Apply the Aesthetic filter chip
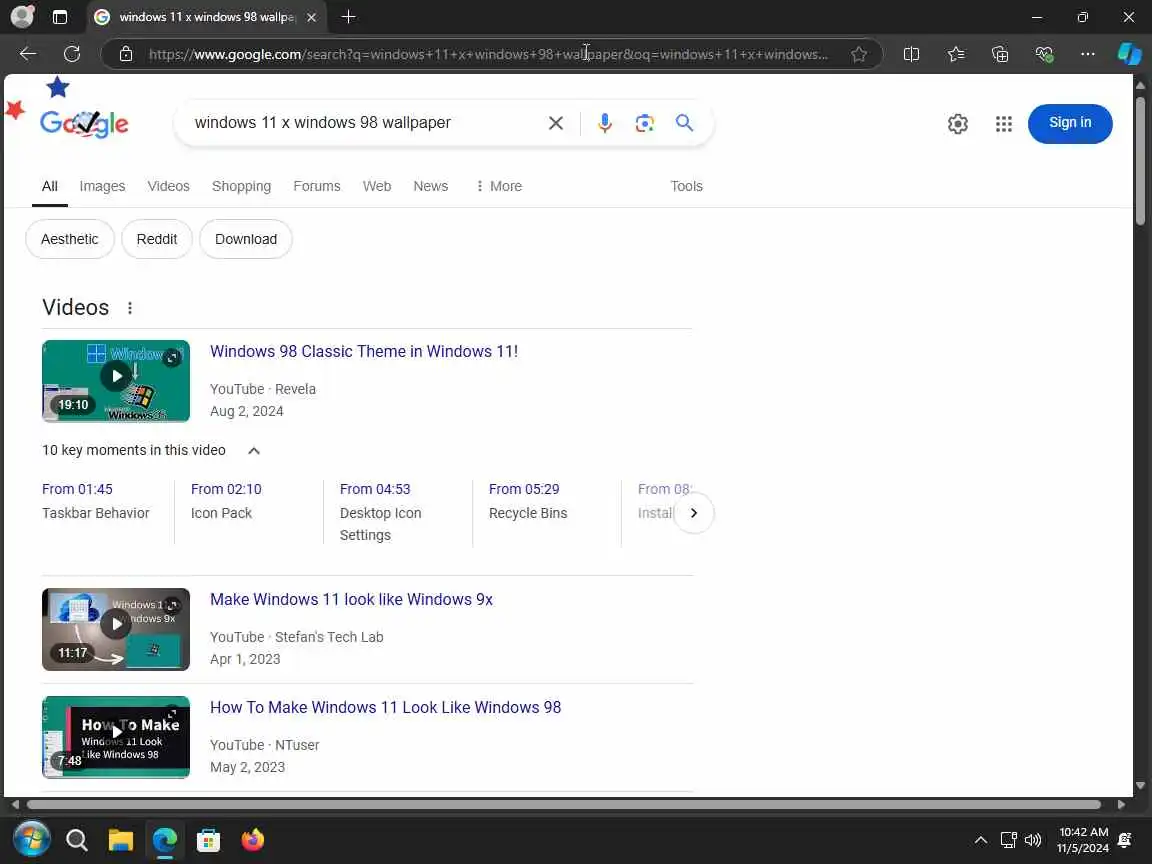The width and height of the screenshot is (1152, 864). click(x=70, y=239)
